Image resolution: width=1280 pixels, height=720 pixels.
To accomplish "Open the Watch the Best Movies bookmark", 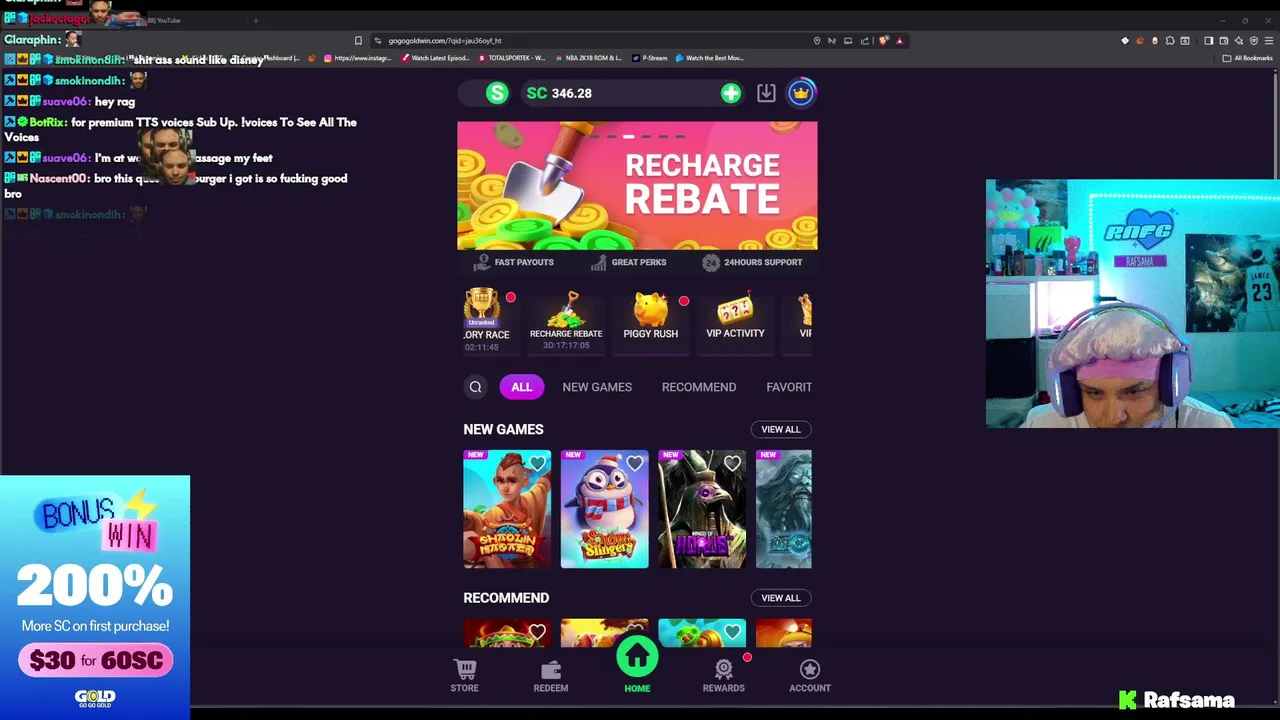I will (710, 58).
